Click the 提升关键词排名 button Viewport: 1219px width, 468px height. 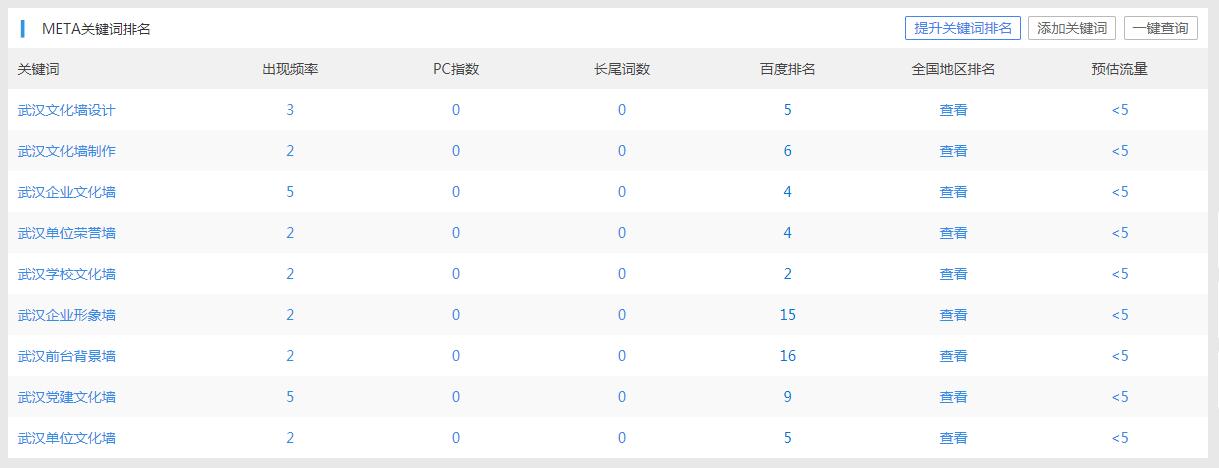[x=962, y=28]
